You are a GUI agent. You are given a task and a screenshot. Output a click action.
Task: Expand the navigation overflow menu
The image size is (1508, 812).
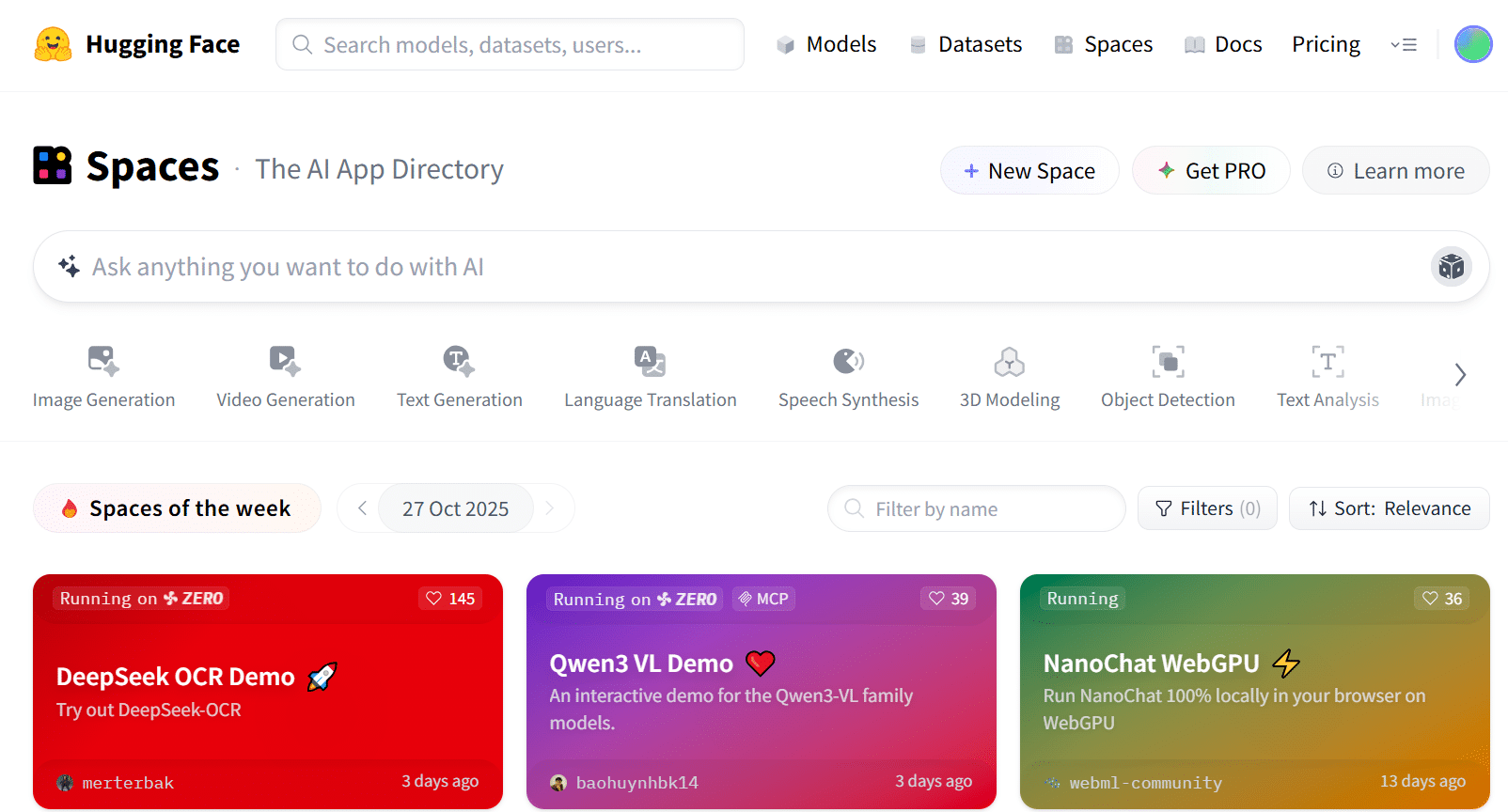(x=1404, y=44)
